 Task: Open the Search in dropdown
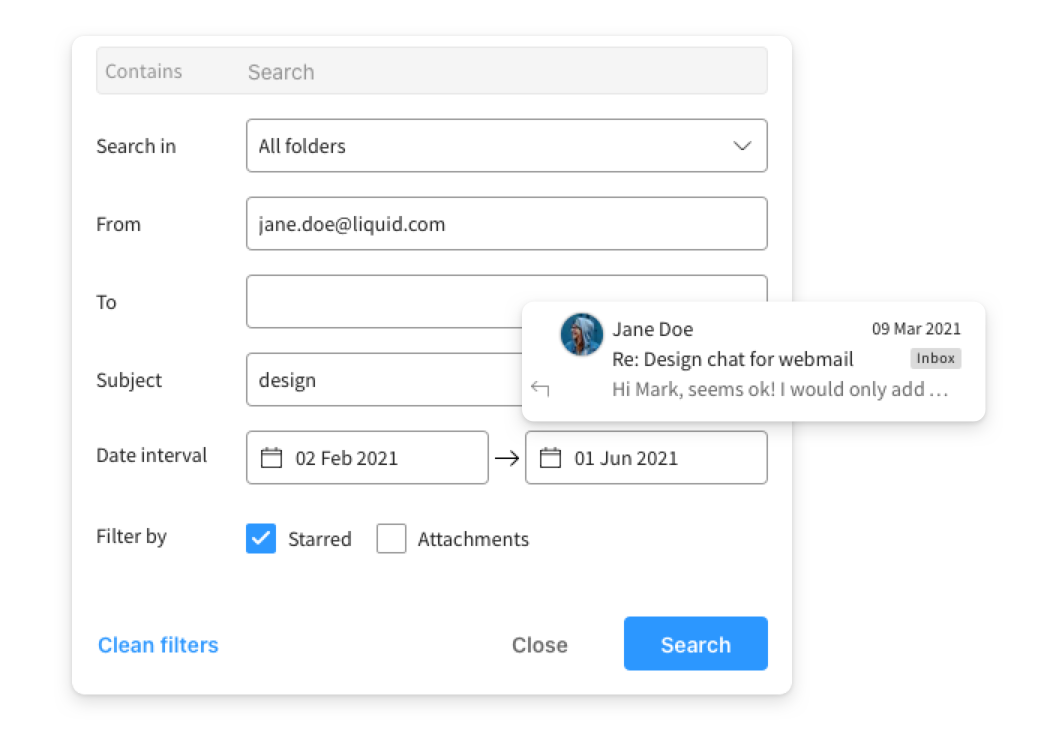tap(506, 146)
